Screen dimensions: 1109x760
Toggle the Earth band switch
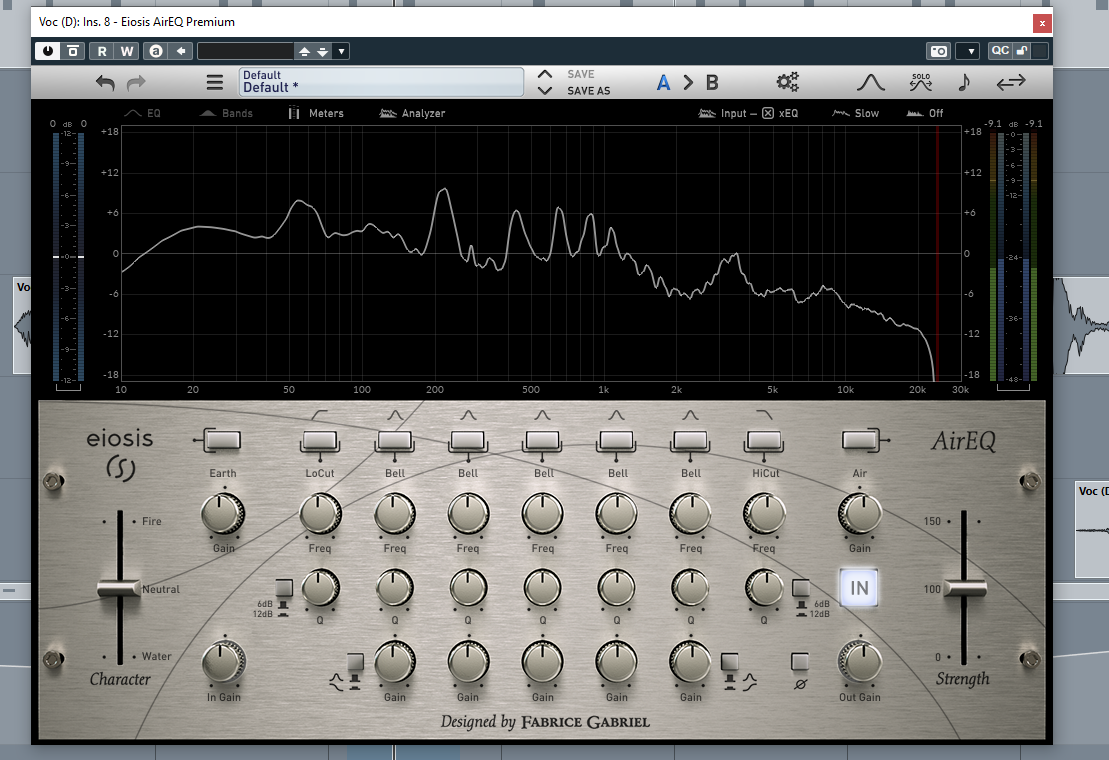pyautogui.click(x=221, y=440)
